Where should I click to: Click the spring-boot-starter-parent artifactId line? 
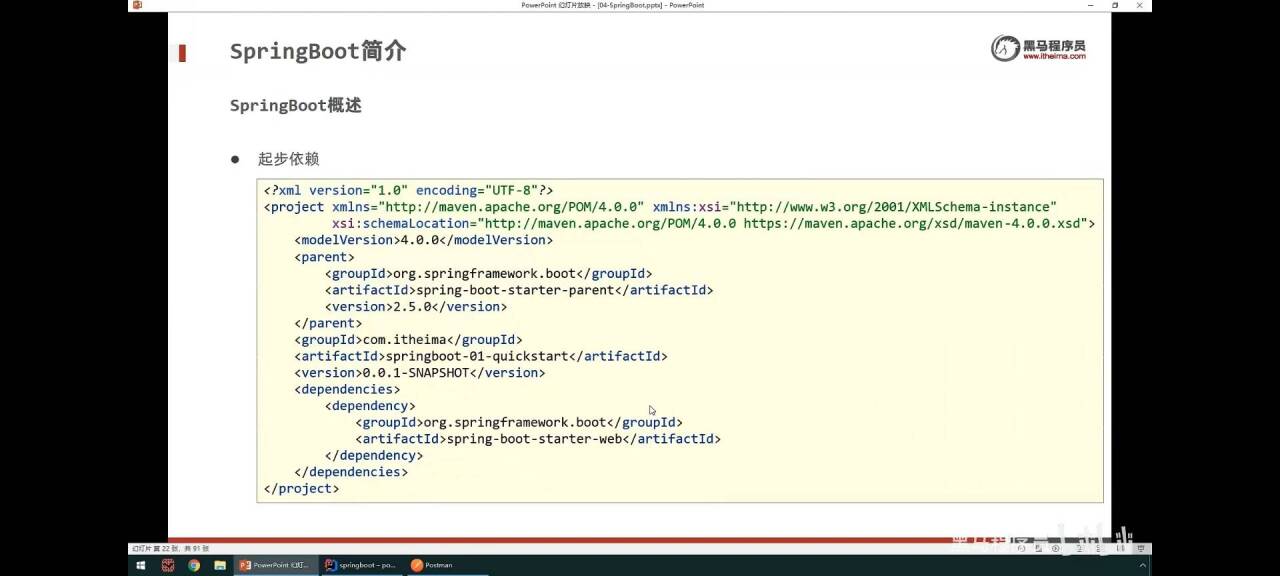519,290
